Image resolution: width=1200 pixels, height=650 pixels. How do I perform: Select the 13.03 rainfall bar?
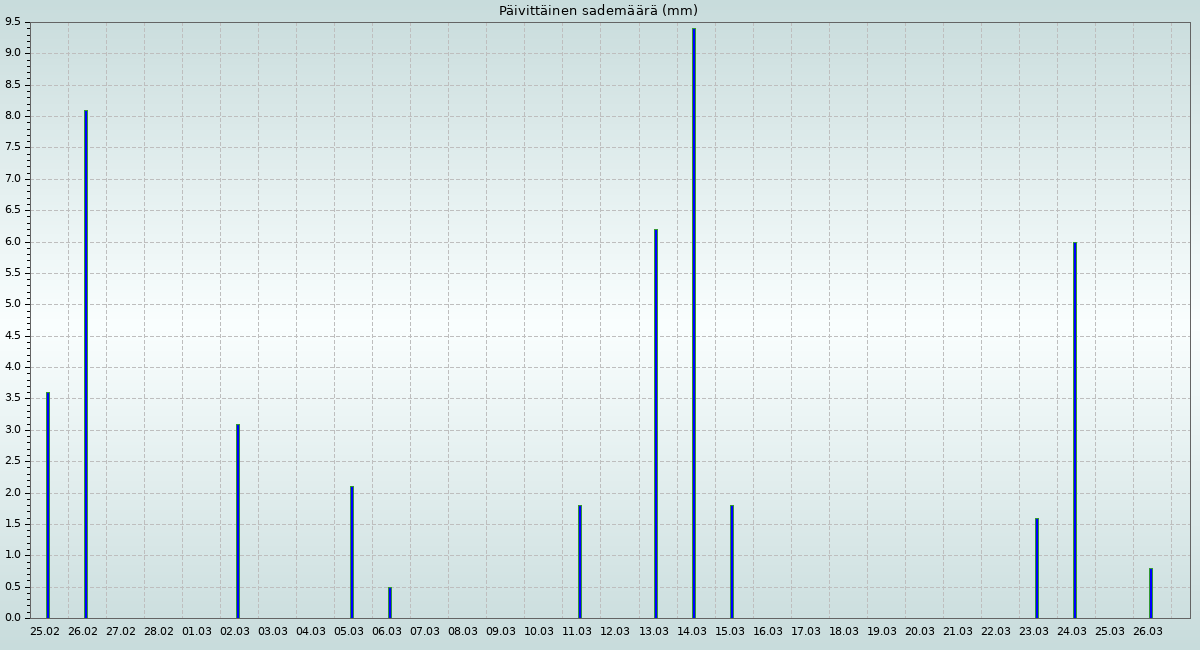point(655,424)
